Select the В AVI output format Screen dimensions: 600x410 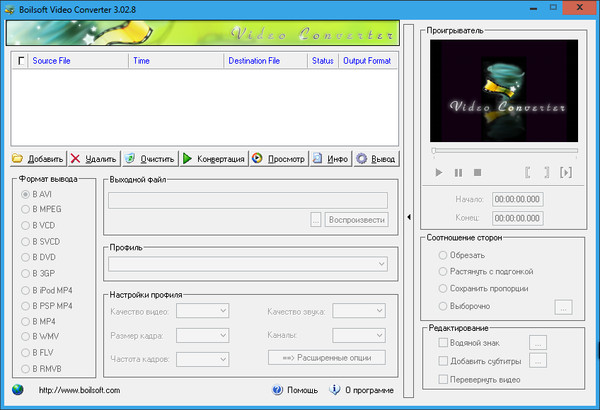[25, 193]
